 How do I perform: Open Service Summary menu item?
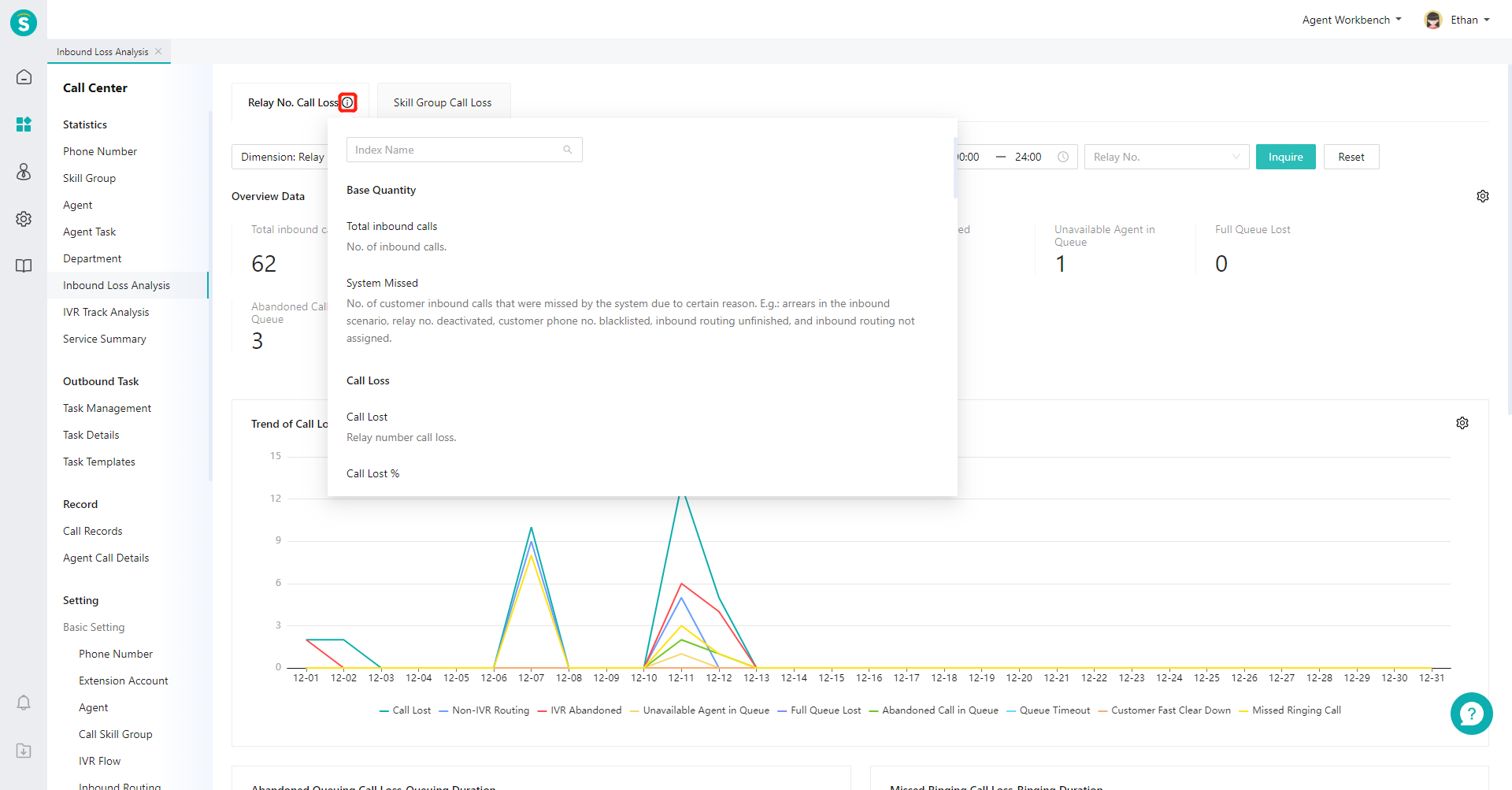pos(105,339)
